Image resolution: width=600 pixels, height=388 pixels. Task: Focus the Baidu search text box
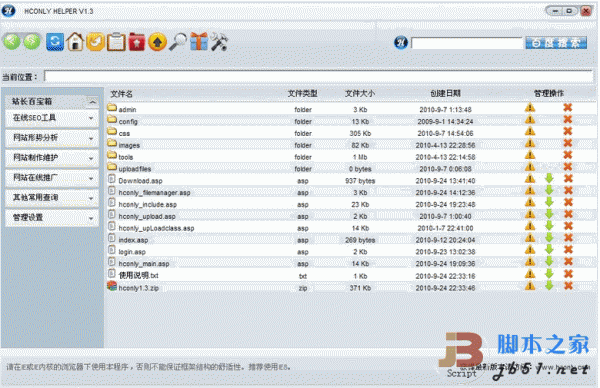pos(467,43)
